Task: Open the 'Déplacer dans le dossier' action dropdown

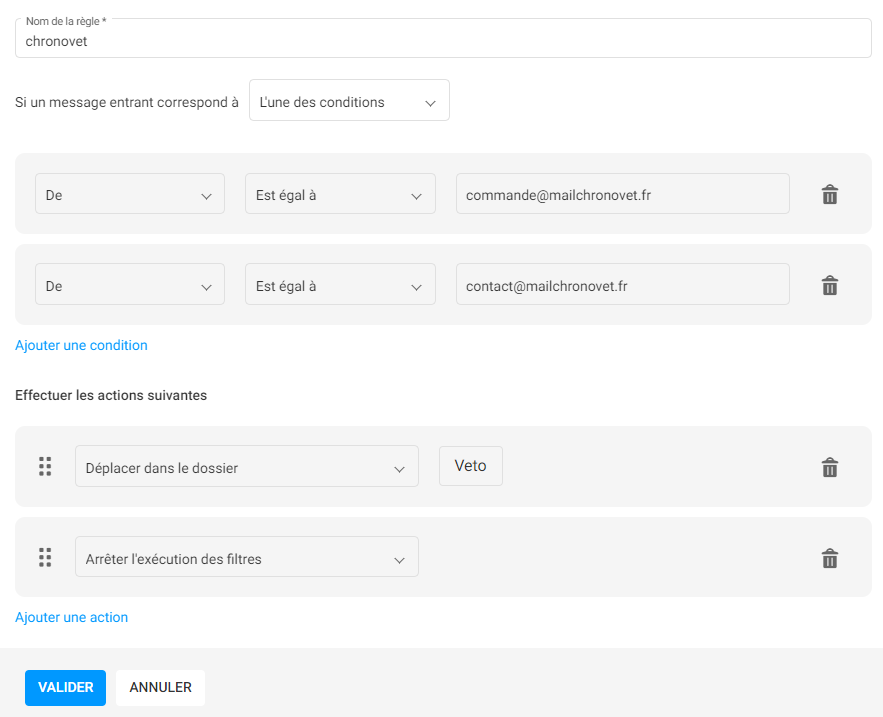Action: pos(247,466)
